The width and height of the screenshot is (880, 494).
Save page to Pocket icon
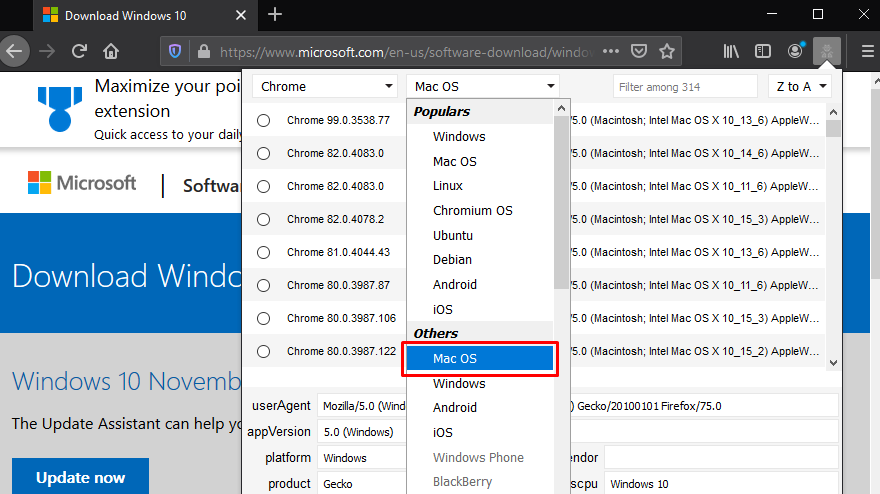639,52
